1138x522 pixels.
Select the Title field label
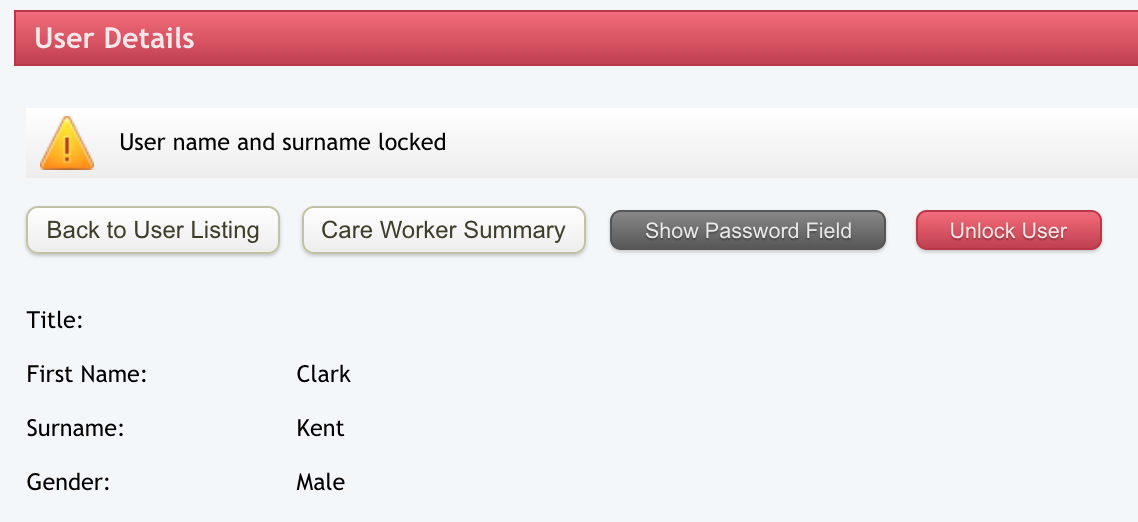tap(55, 321)
